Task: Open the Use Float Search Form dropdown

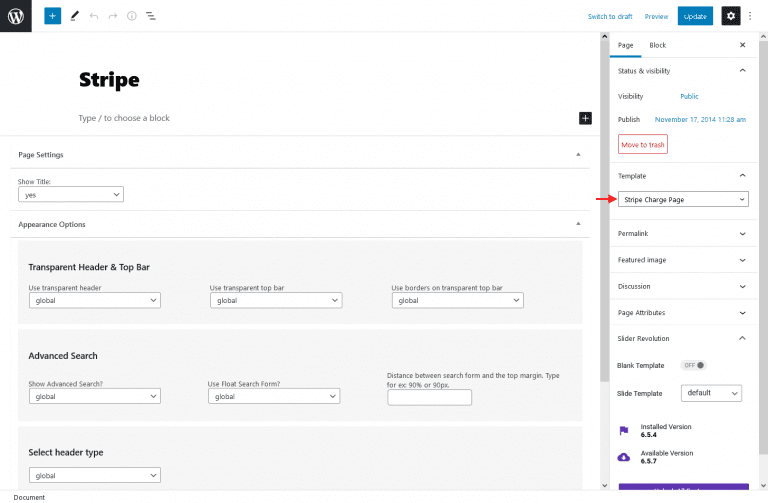Action: (274, 396)
